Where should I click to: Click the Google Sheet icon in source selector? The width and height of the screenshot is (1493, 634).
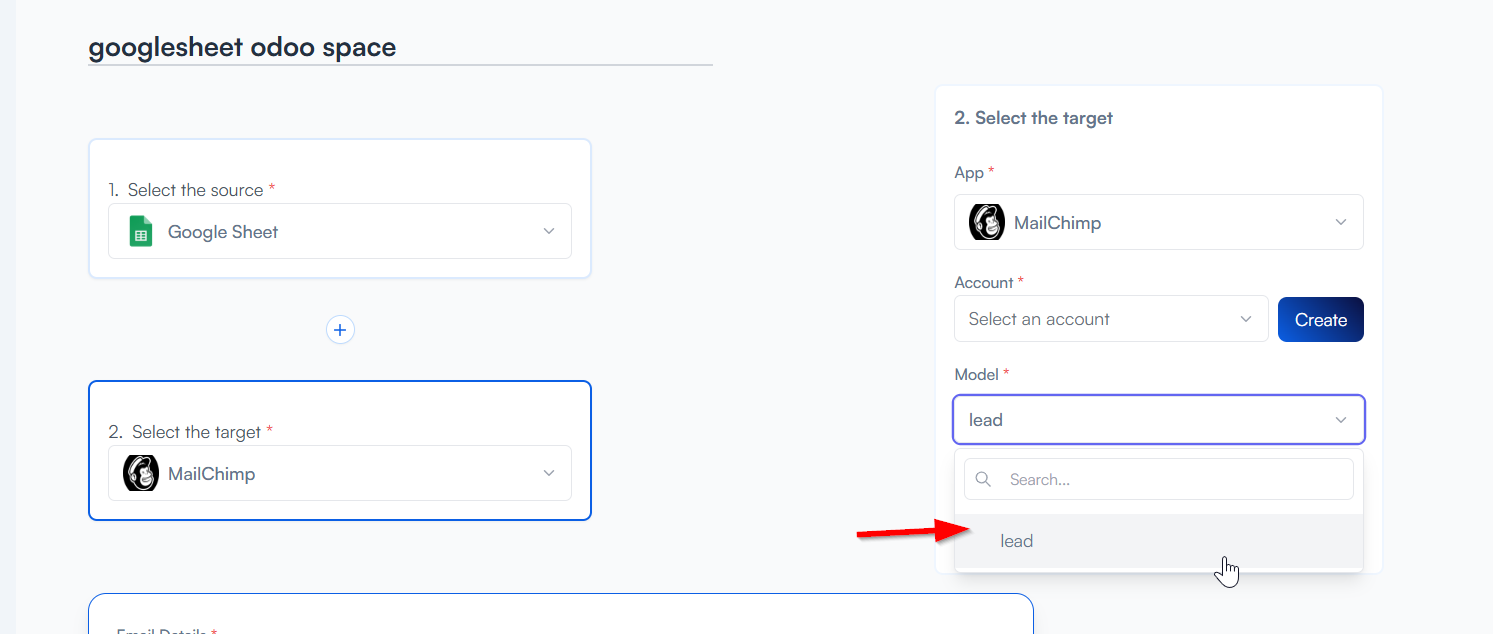click(141, 232)
